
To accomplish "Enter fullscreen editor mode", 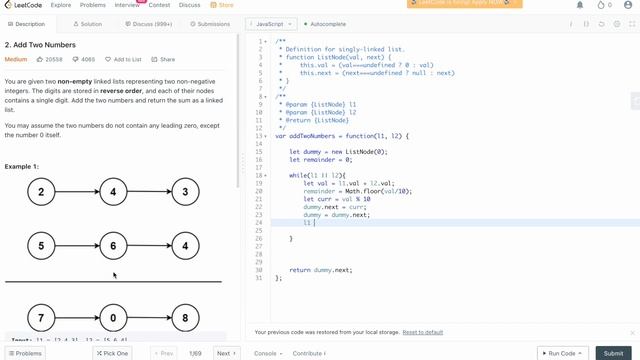I will tap(632, 24).
